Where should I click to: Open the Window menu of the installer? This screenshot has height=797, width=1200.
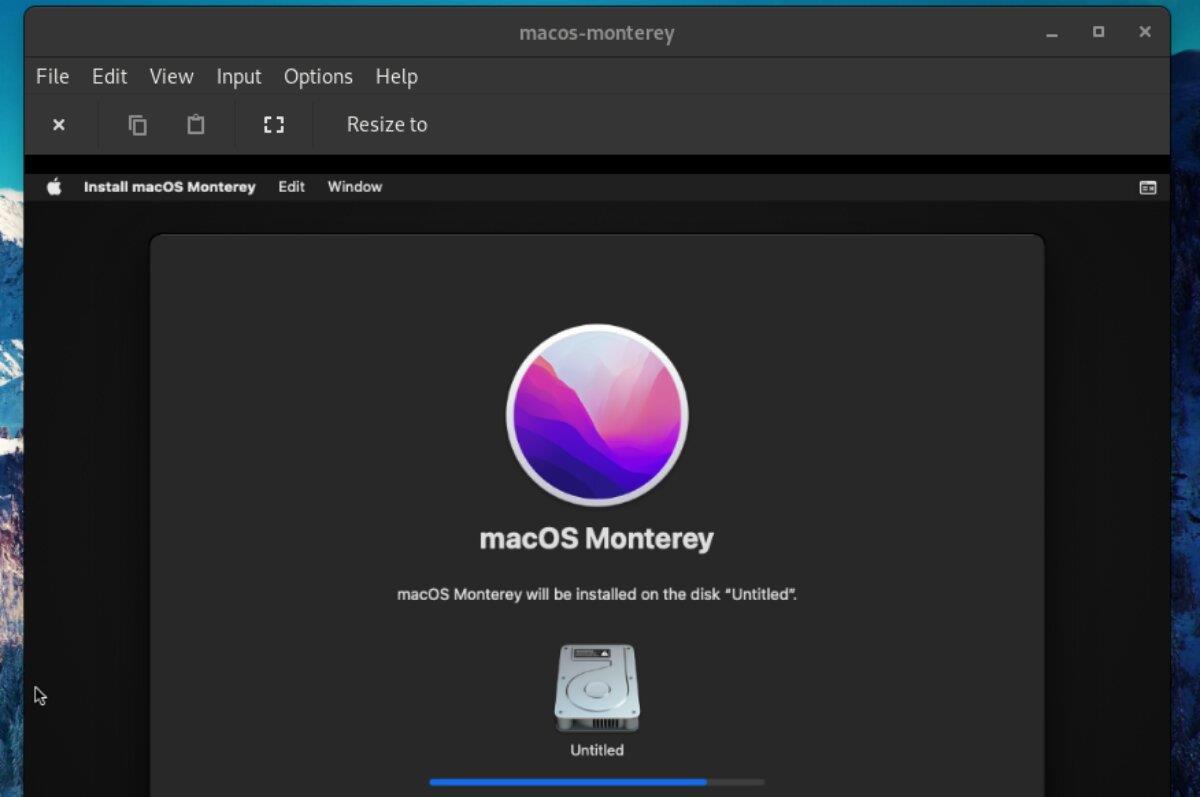click(354, 186)
